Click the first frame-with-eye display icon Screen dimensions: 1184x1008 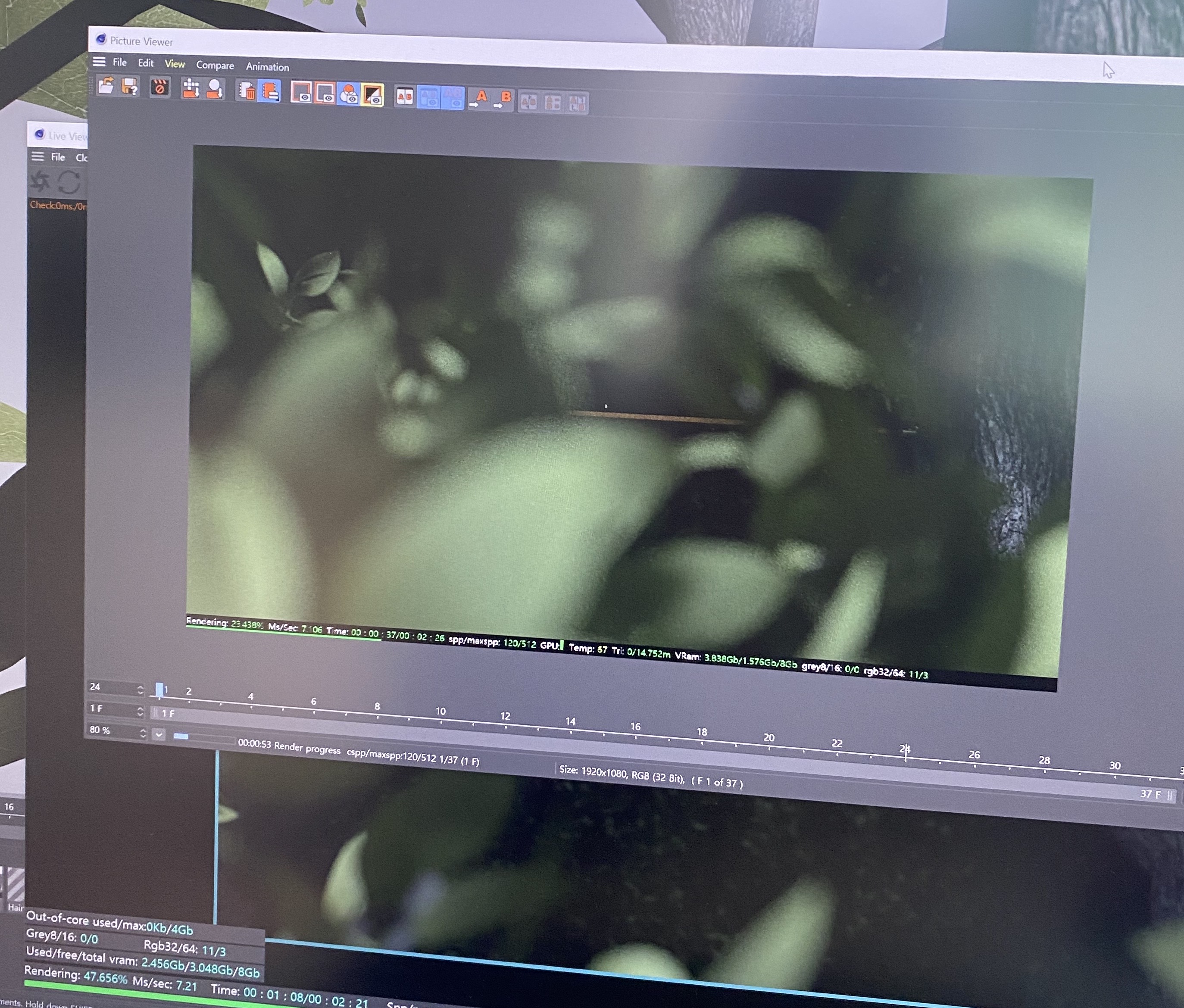point(302,93)
